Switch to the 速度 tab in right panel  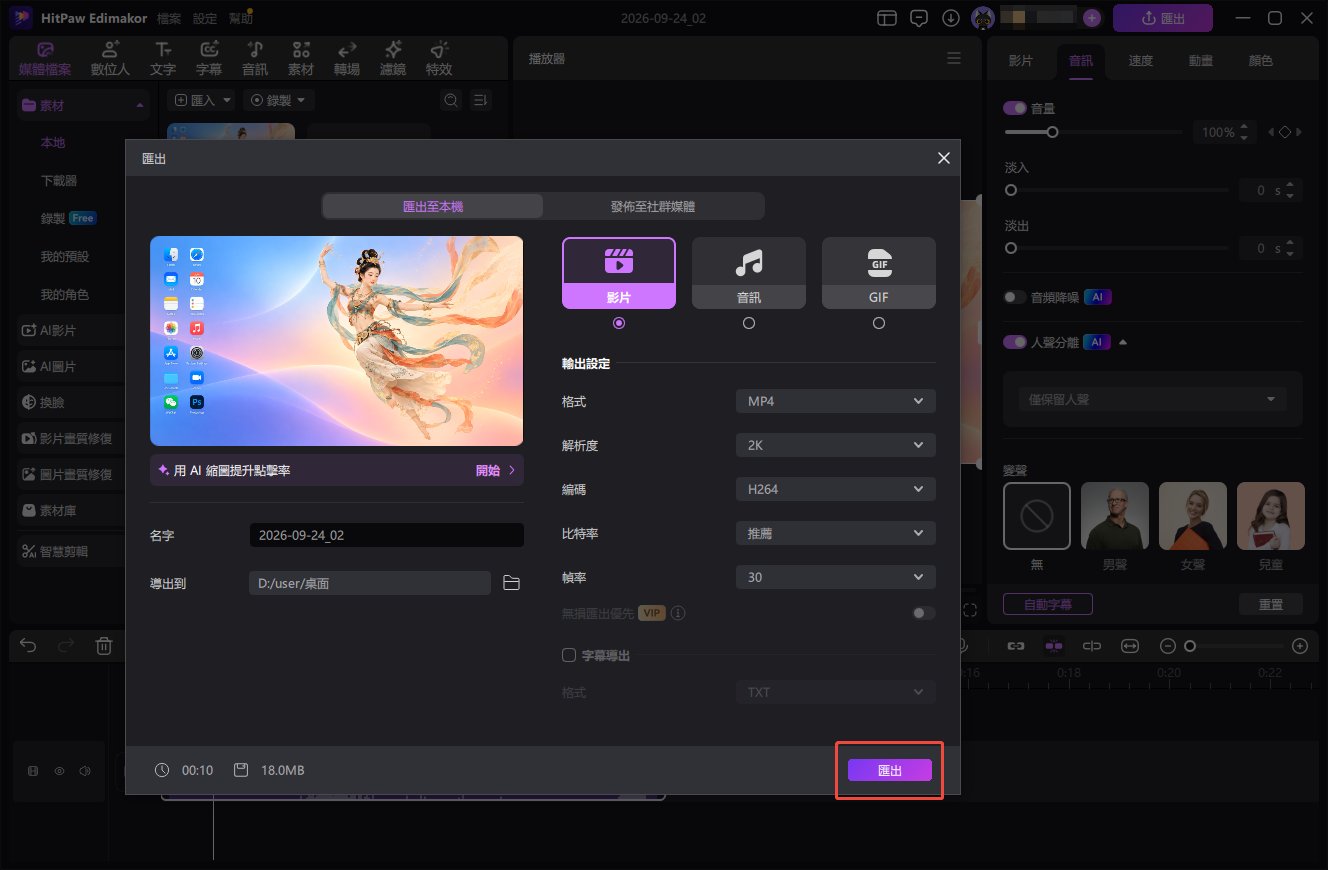(x=1141, y=60)
